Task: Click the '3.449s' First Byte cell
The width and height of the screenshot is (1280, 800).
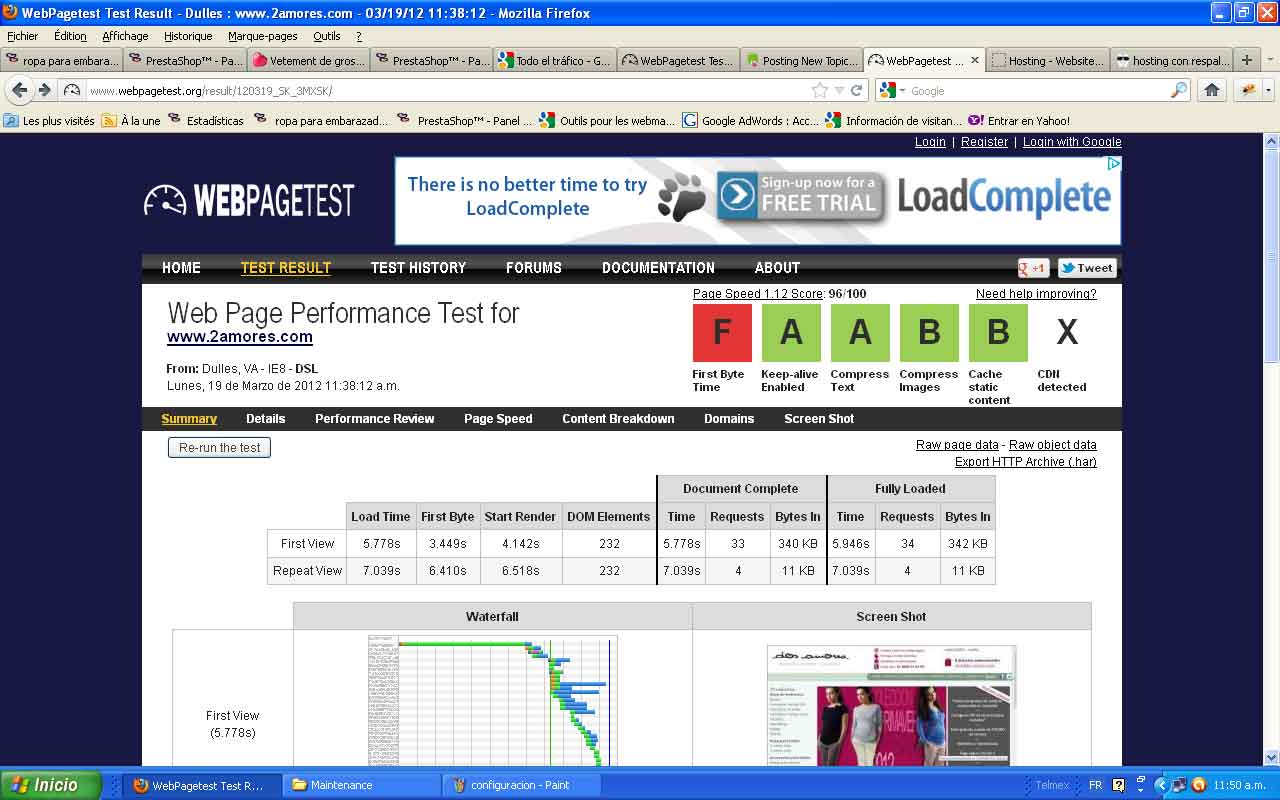Action: [x=448, y=544]
